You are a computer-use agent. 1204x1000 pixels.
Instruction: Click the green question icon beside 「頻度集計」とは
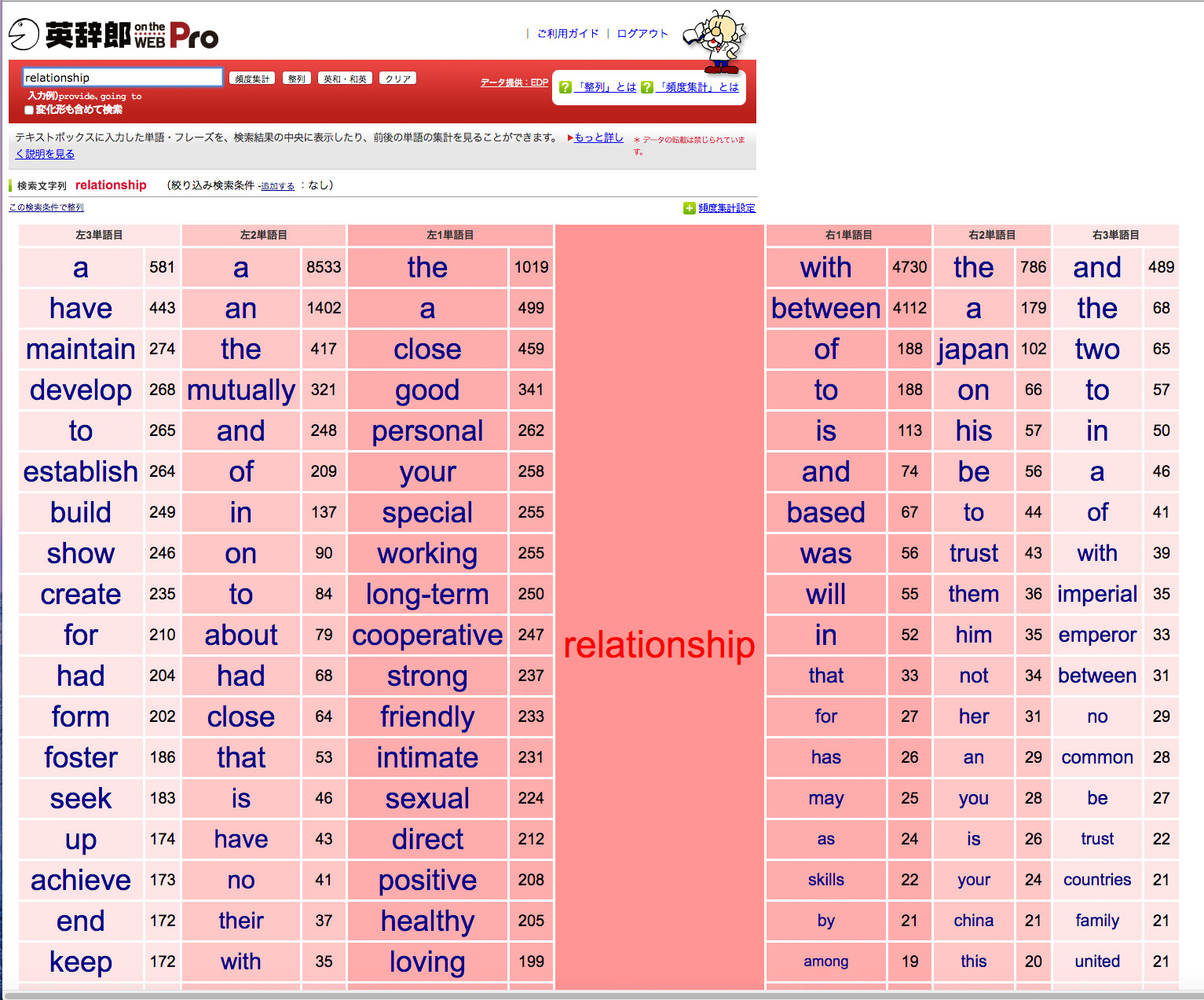(647, 87)
